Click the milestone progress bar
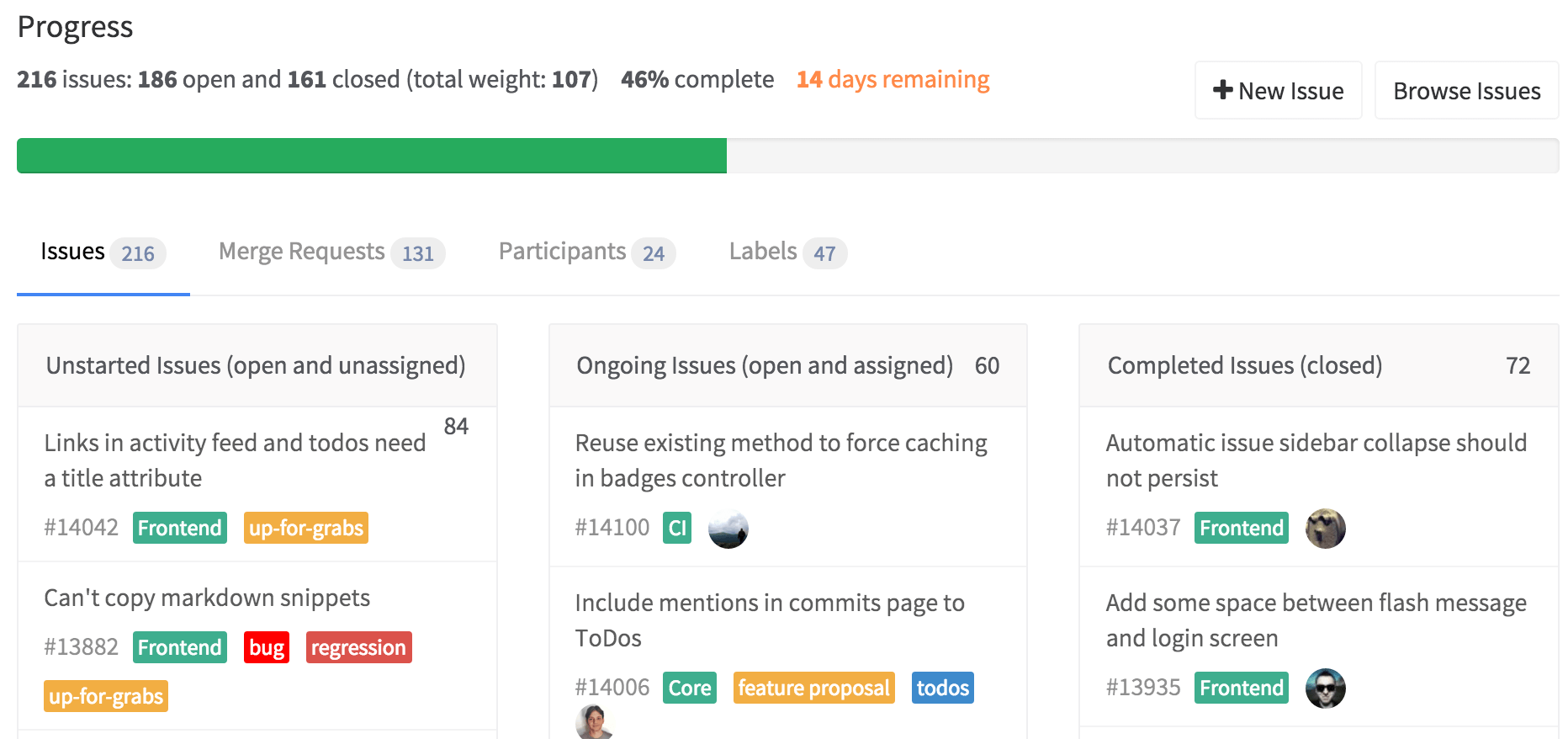Screen dimensions: 1568x739 [x=787, y=156]
